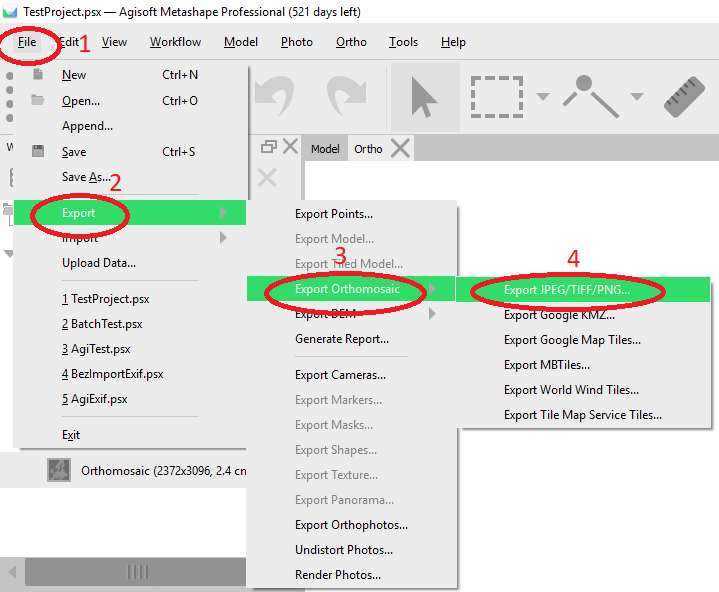Expand the Import submenu arrow

[223, 238]
